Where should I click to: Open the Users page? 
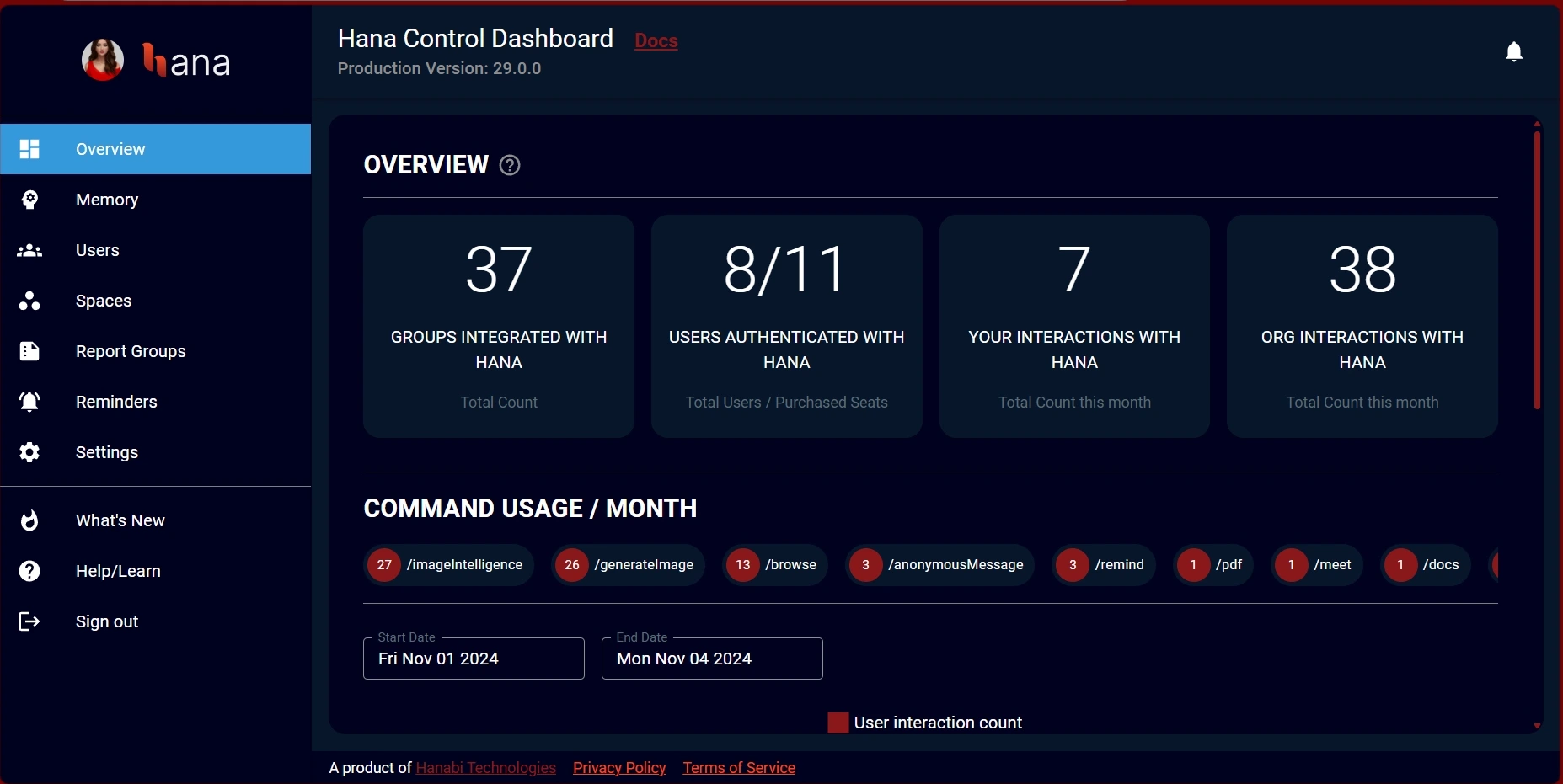pyautogui.click(x=156, y=250)
